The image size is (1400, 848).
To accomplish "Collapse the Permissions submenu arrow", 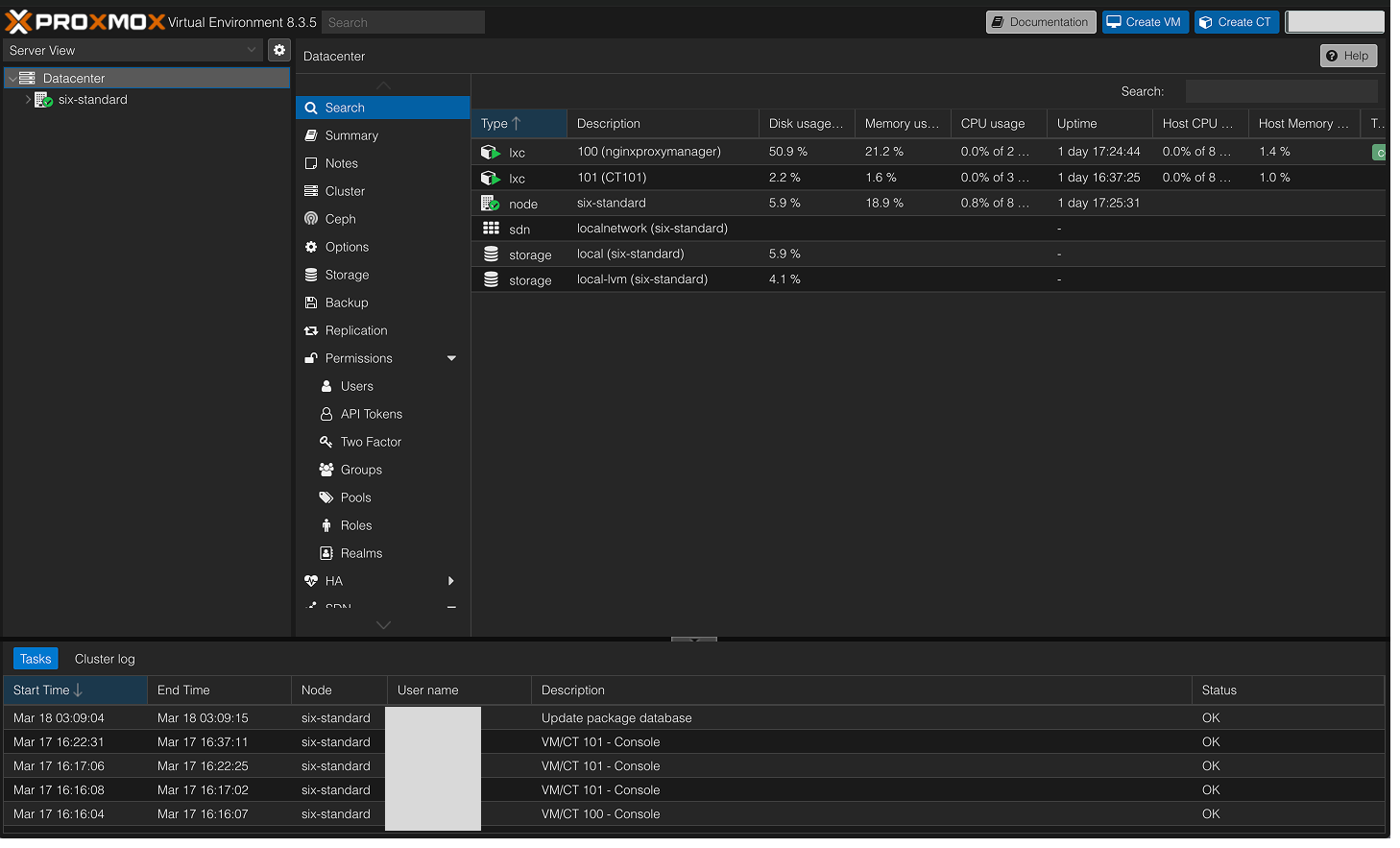I will point(451,358).
